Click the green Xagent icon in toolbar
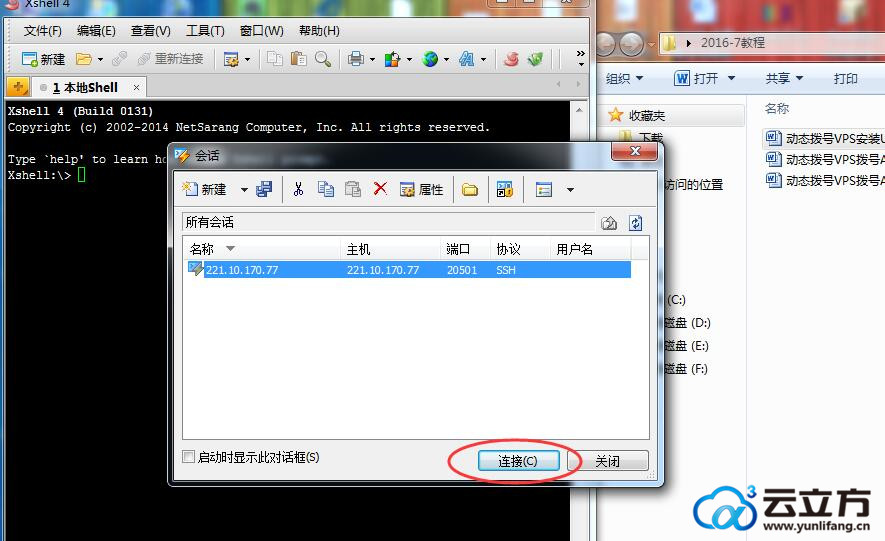 click(x=535, y=59)
